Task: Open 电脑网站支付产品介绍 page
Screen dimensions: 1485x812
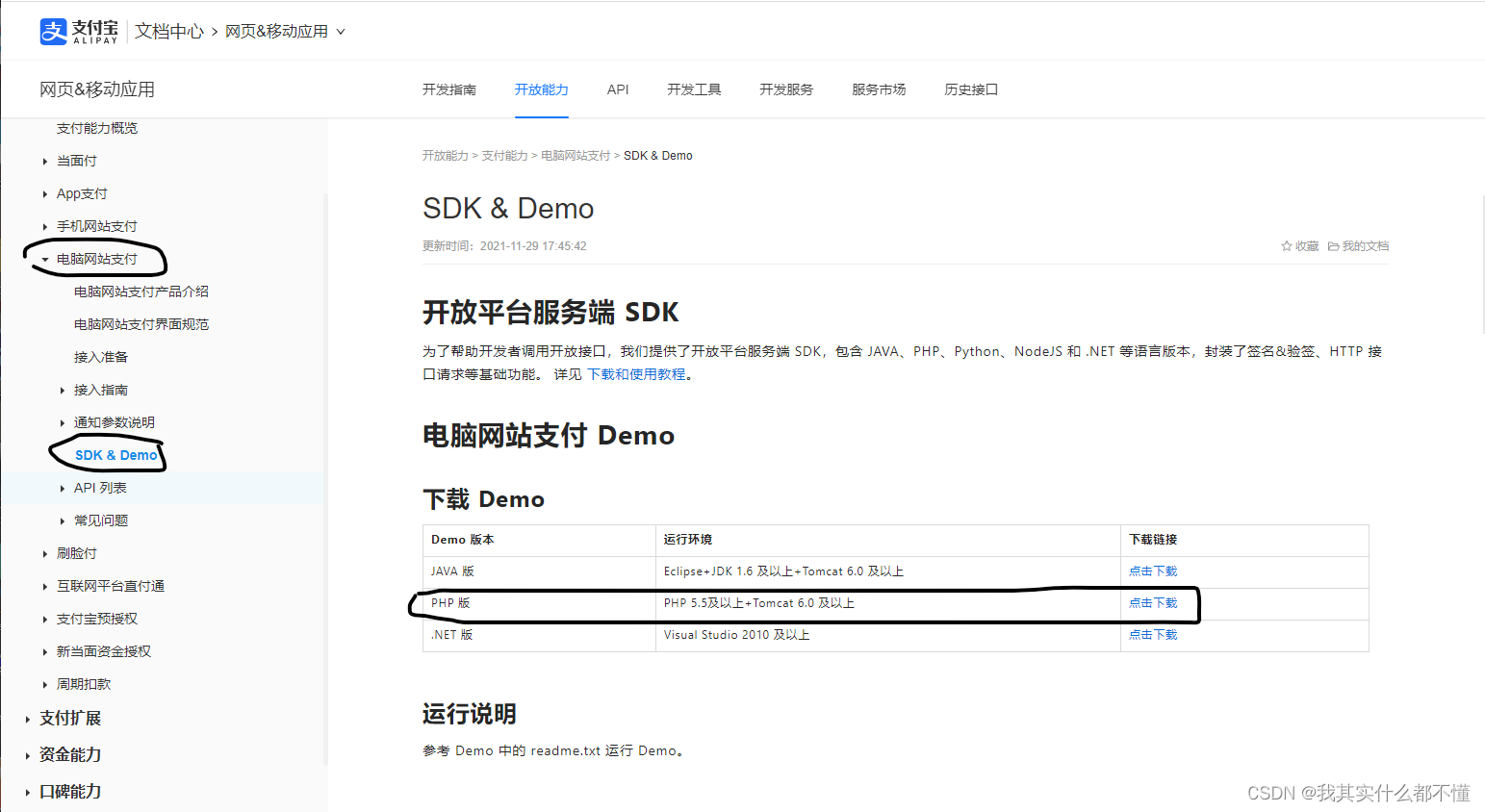Action: (x=141, y=292)
